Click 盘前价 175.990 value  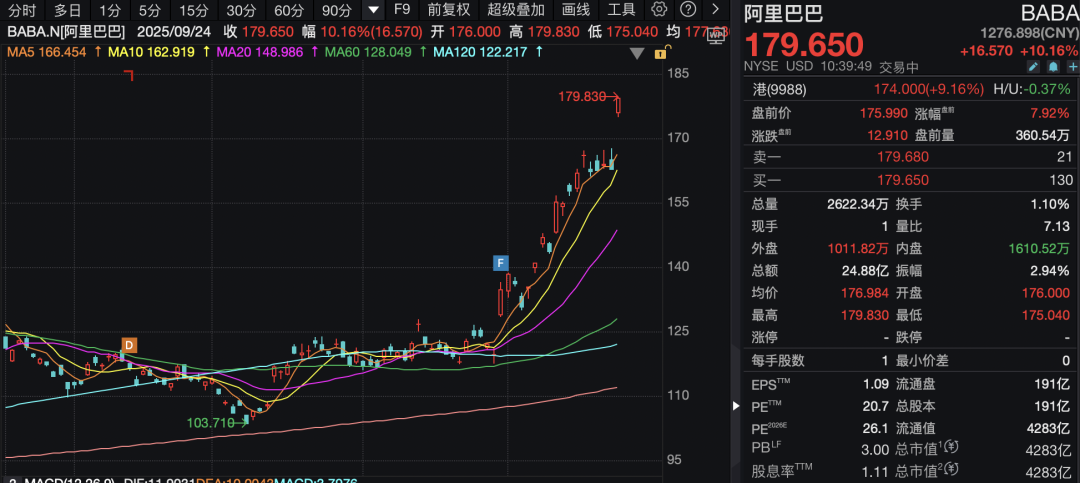[x=884, y=113]
